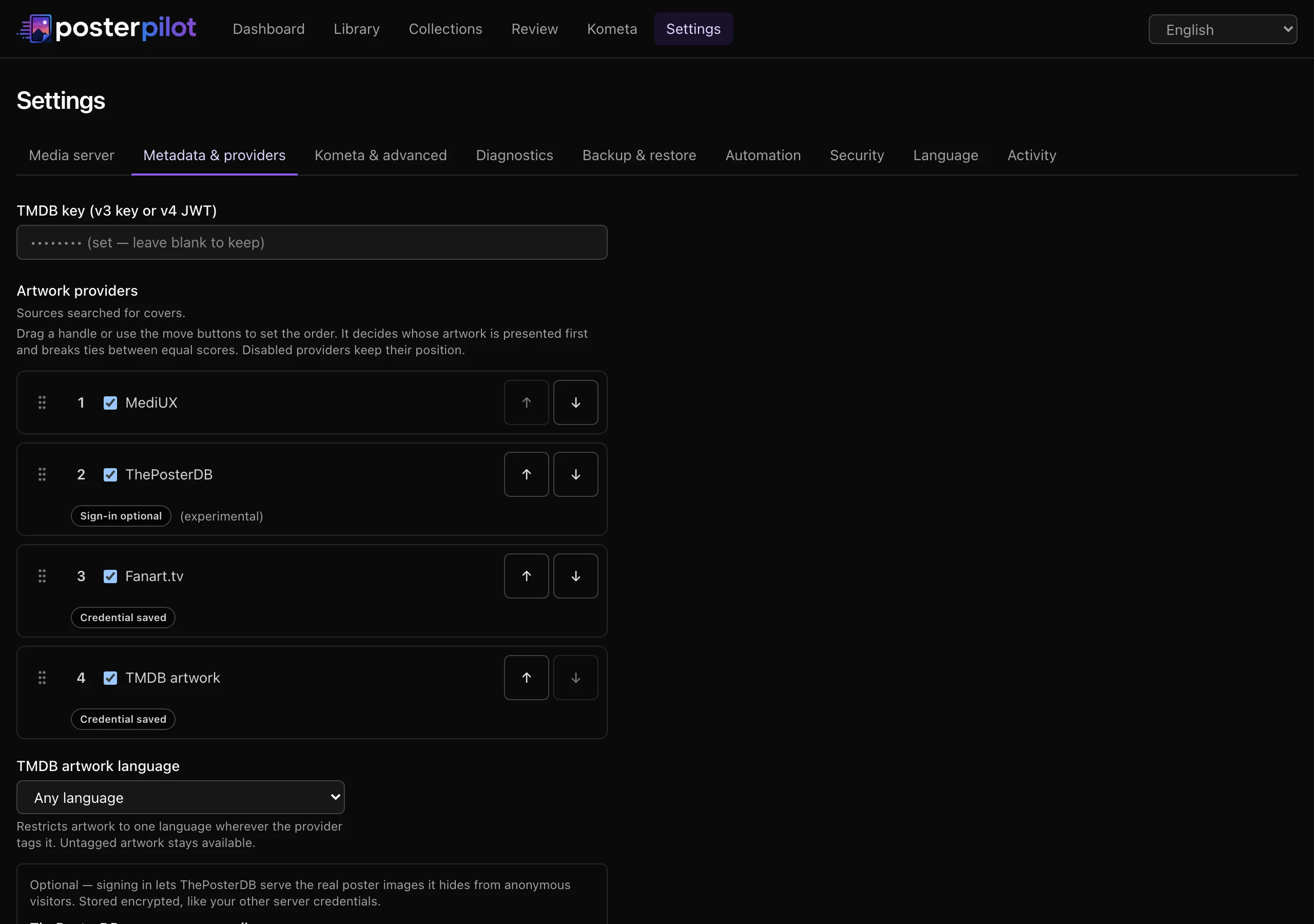Image resolution: width=1314 pixels, height=924 pixels.
Task: Move TMDB artwork up one position
Action: [527, 678]
